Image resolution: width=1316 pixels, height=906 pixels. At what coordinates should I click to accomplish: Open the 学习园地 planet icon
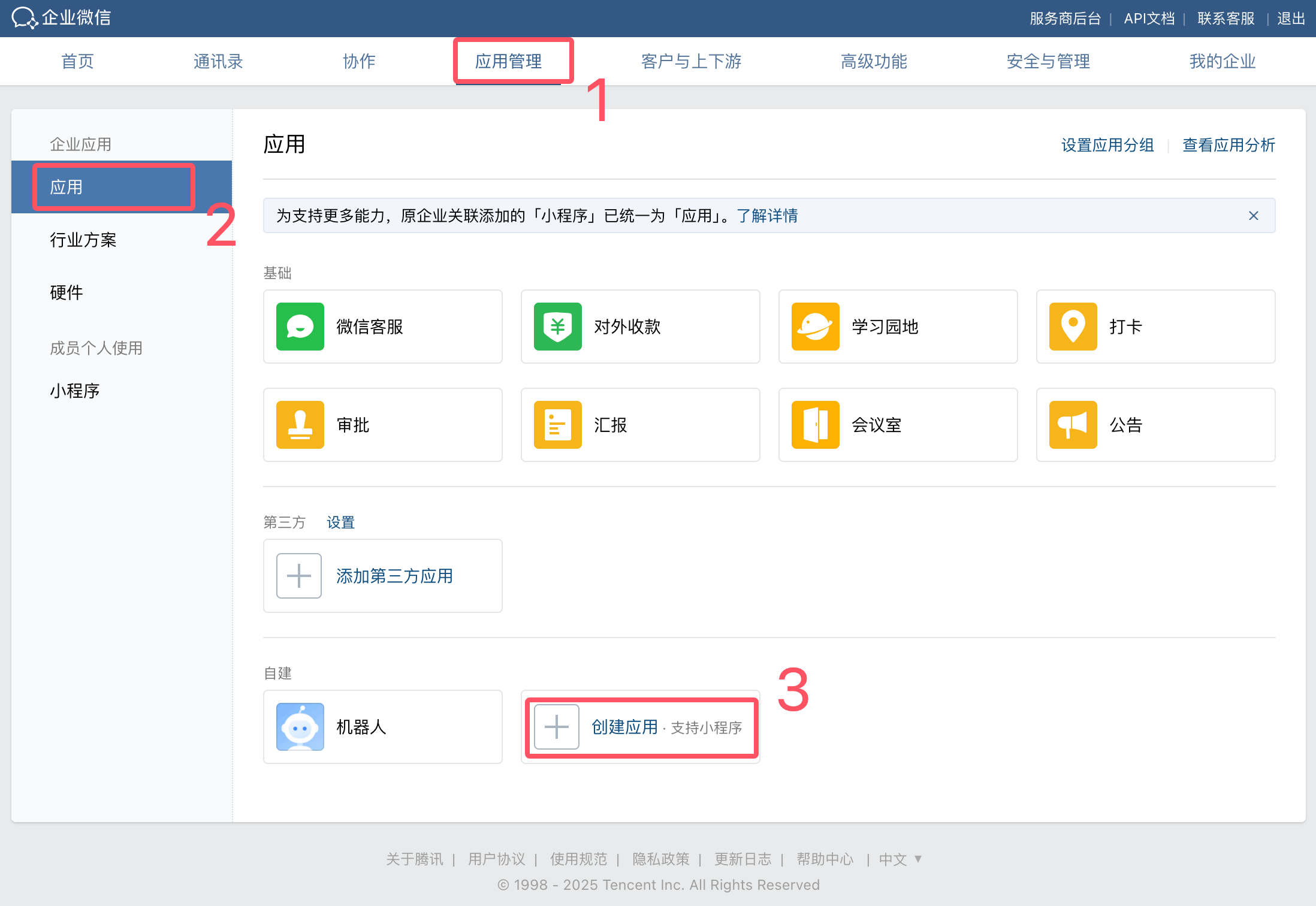(815, 327)
